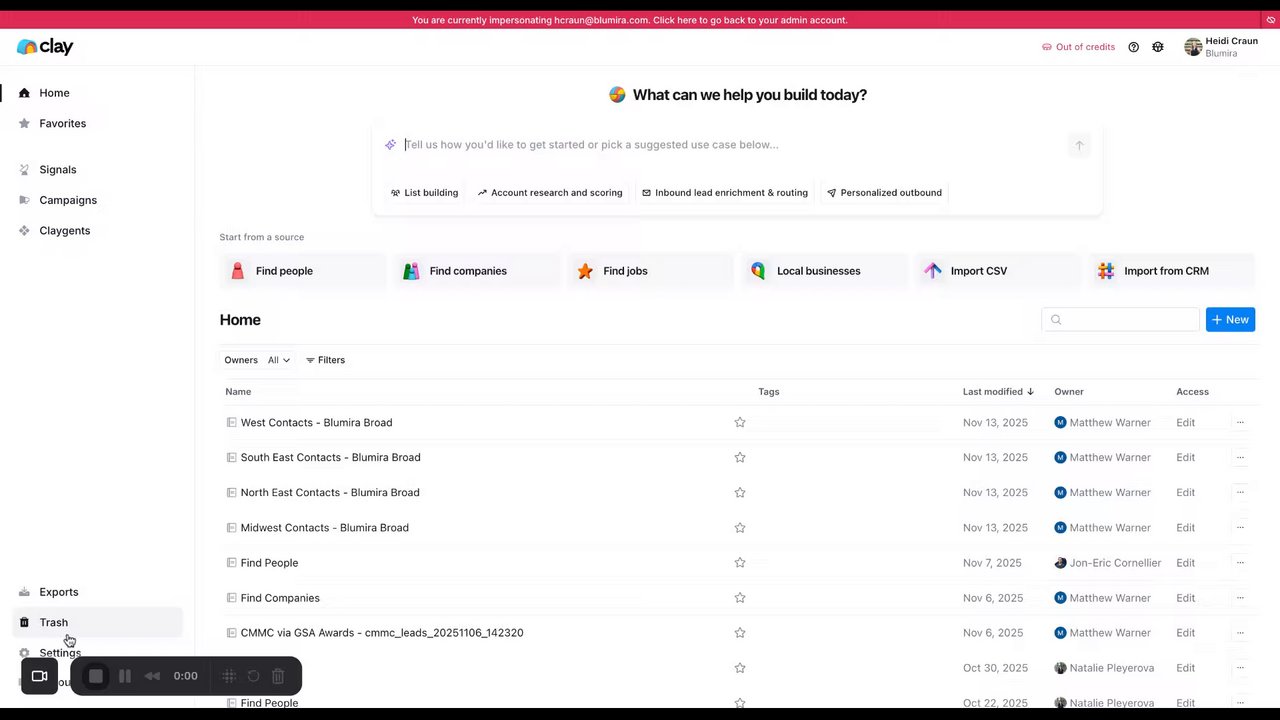Open the help question mark icon

click(1133, 47)
